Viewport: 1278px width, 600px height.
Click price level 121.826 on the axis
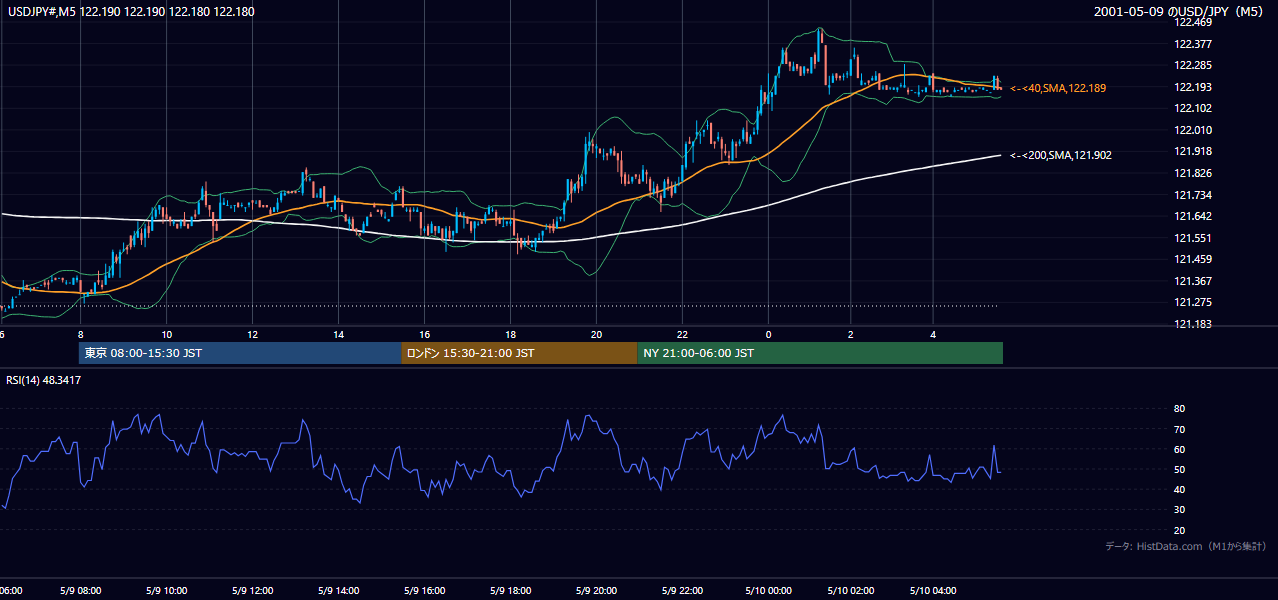(x=1194, y=173)
